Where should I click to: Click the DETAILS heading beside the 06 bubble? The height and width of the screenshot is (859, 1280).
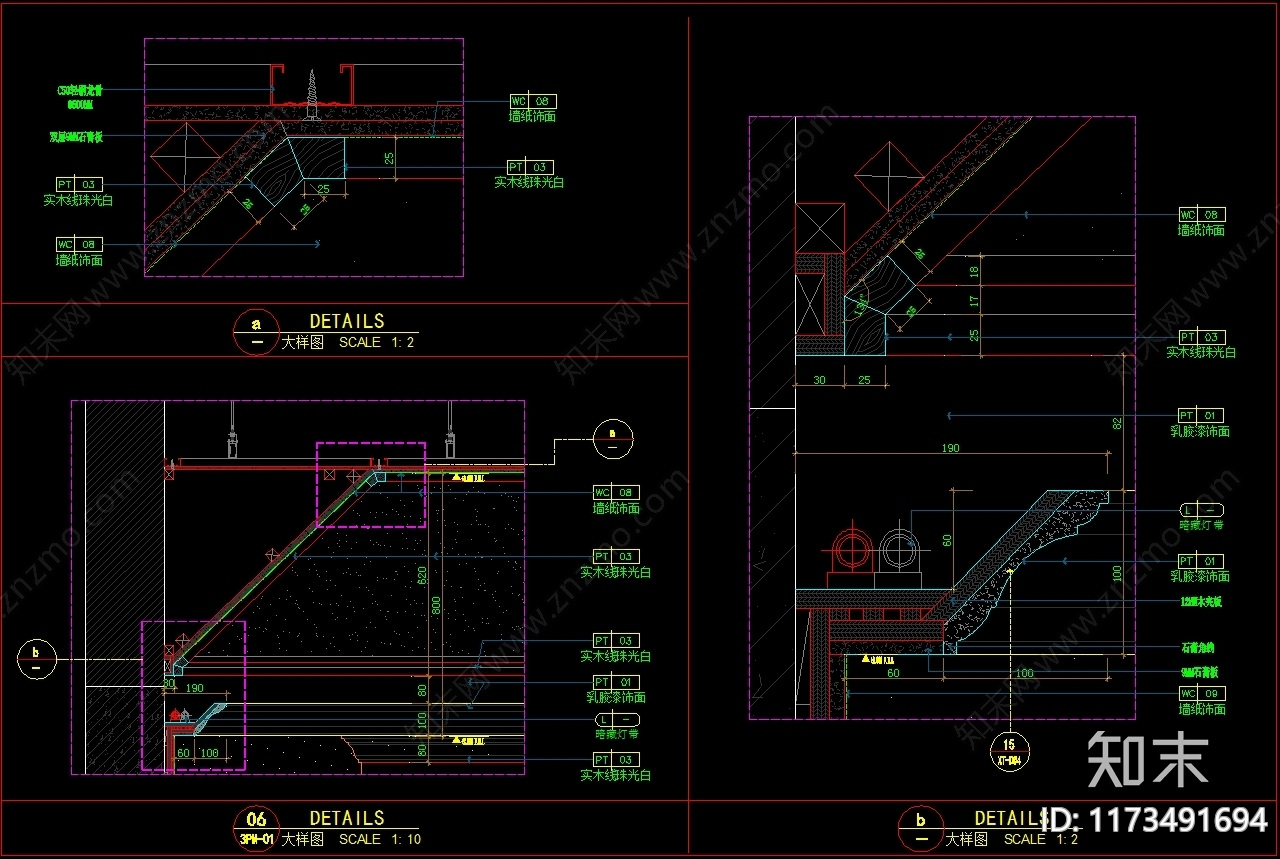[347, 818]
